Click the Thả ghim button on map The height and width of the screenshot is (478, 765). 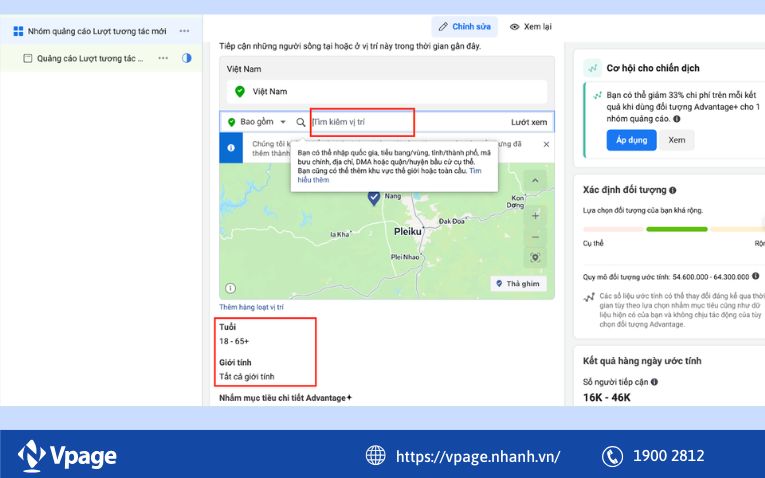coord(518,284)
